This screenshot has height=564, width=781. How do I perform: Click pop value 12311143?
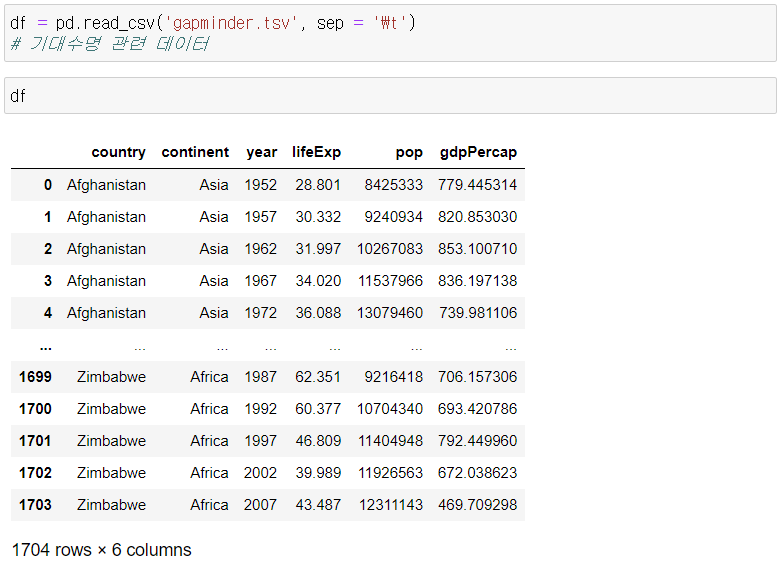391,505
